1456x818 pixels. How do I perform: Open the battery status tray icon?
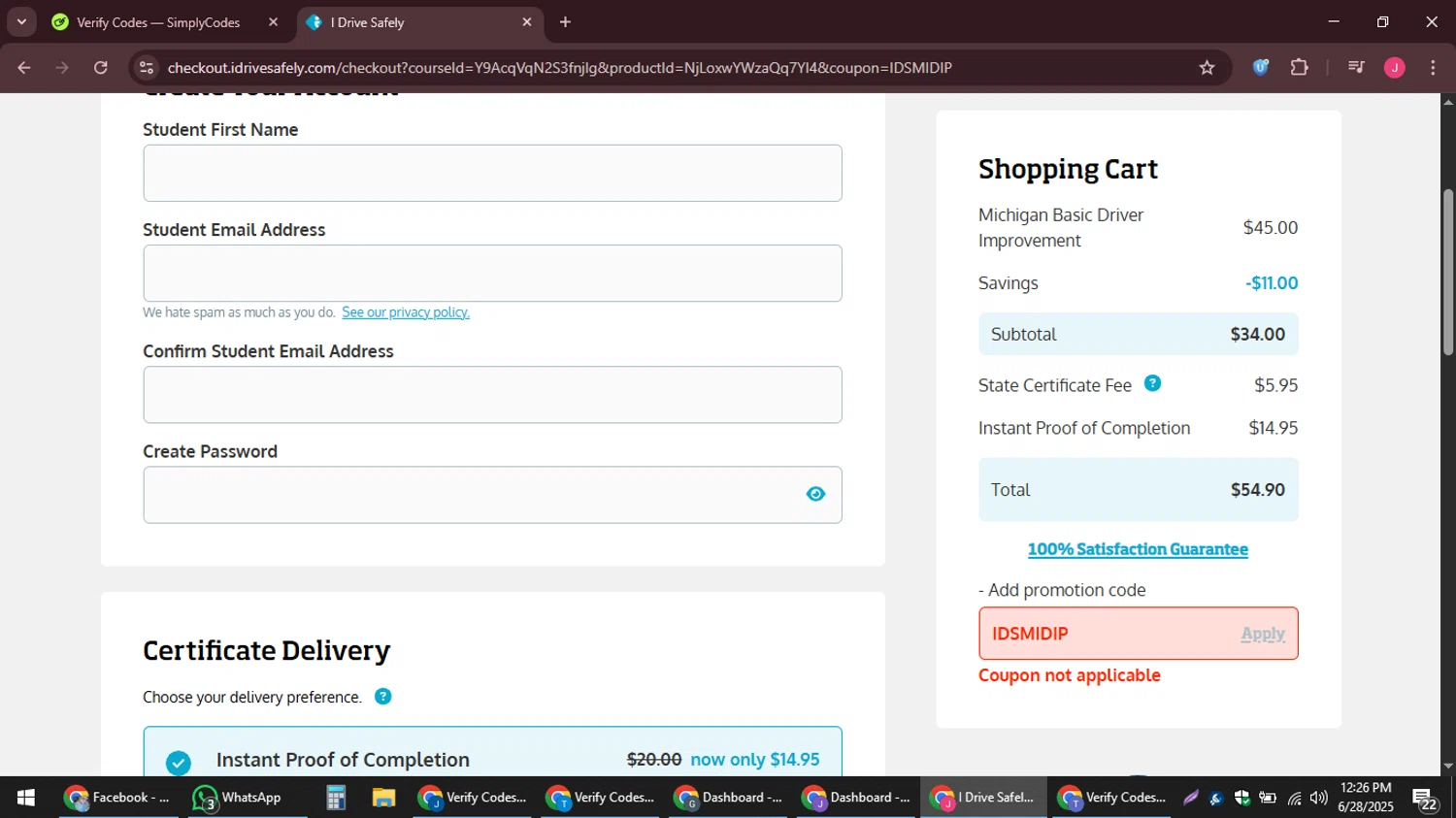pyautogui.click(x=1268, y=798)
